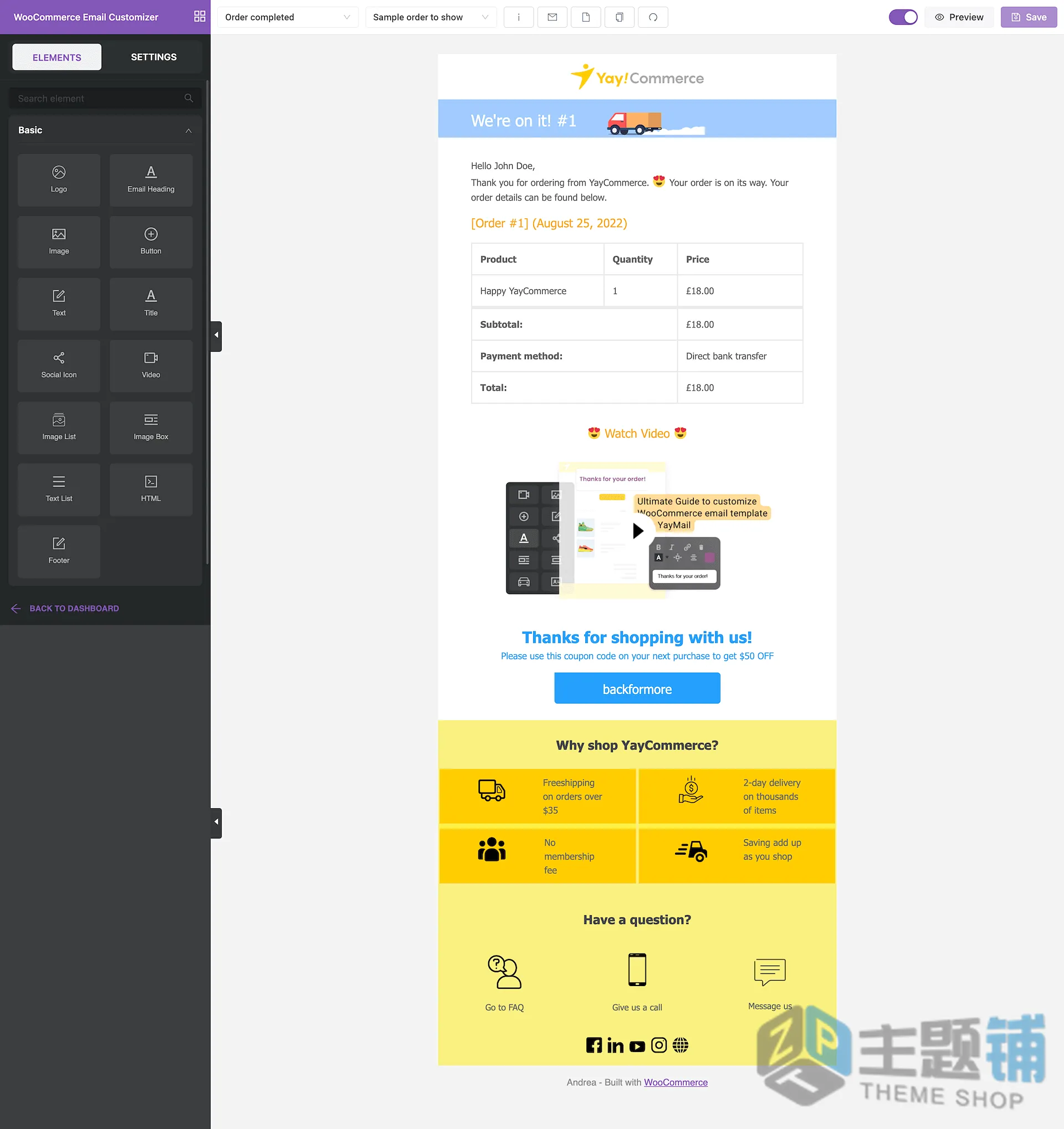1064x1129 pixels.
Task: Select the Saving add up fast-truck icon
Action: (x=691, y=851)
